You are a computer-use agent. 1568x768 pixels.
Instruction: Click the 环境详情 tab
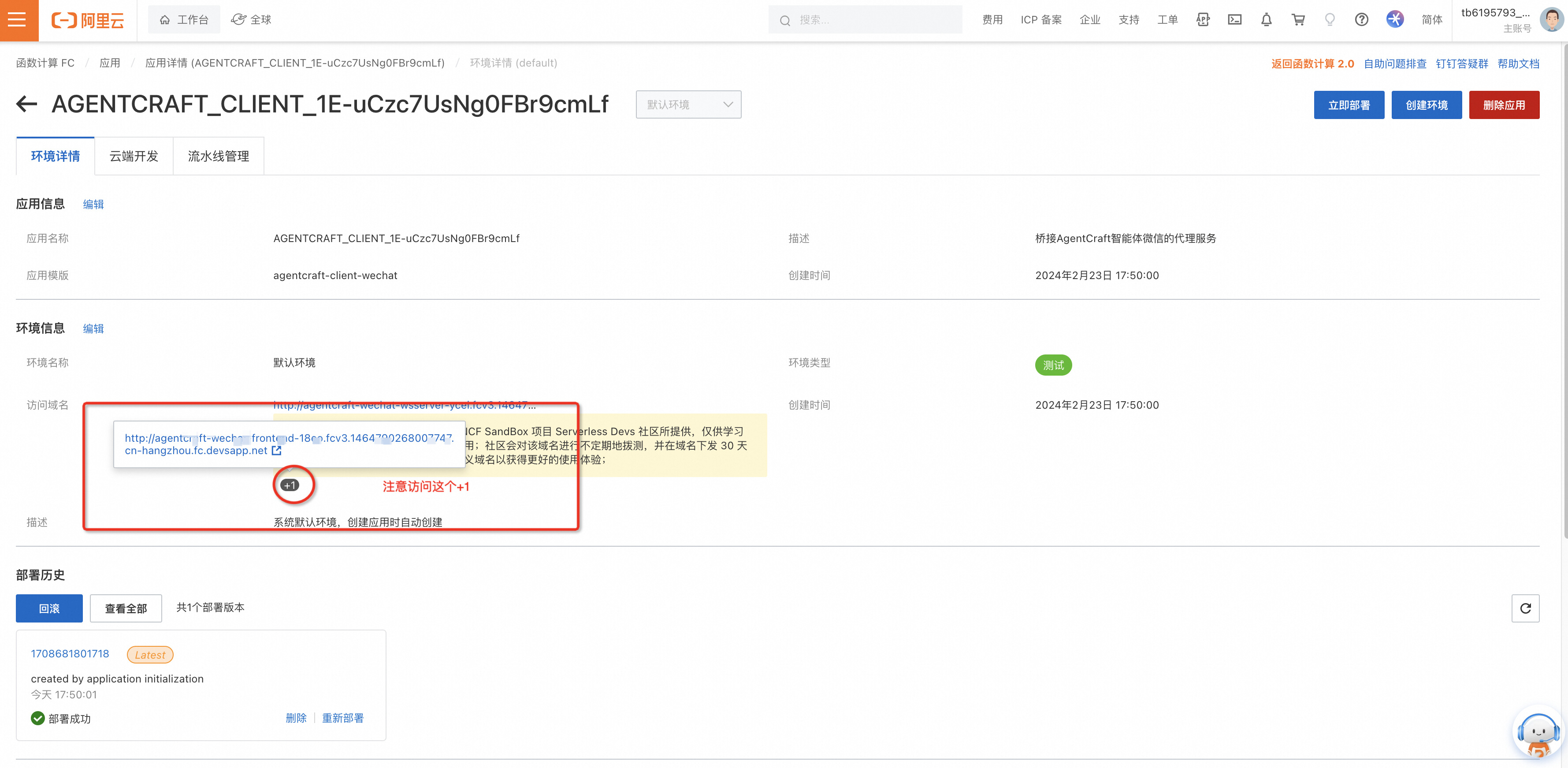(x=55, y=157)
